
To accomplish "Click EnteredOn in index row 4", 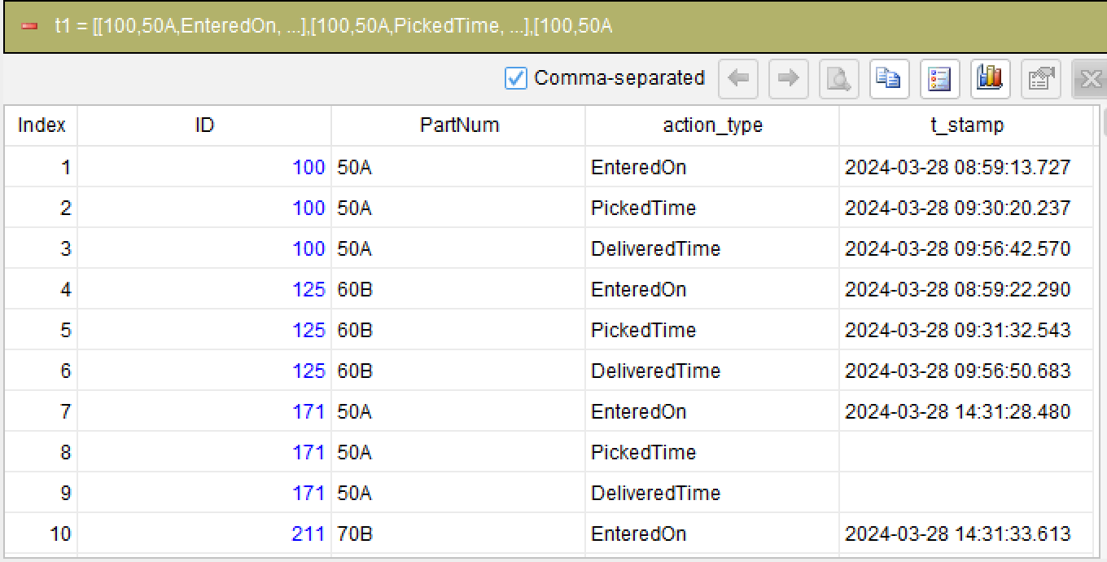I will [x=638, y=289].
